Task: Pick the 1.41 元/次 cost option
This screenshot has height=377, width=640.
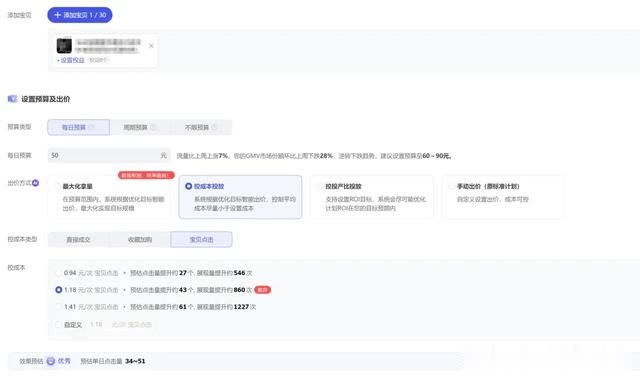Action: pyautogui.click(x=58, y=306)
